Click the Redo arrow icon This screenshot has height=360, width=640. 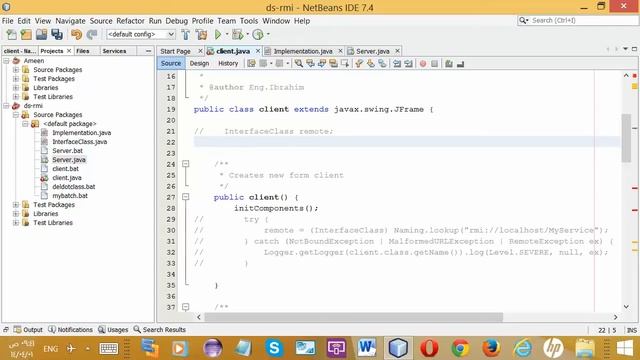(92, 35)
